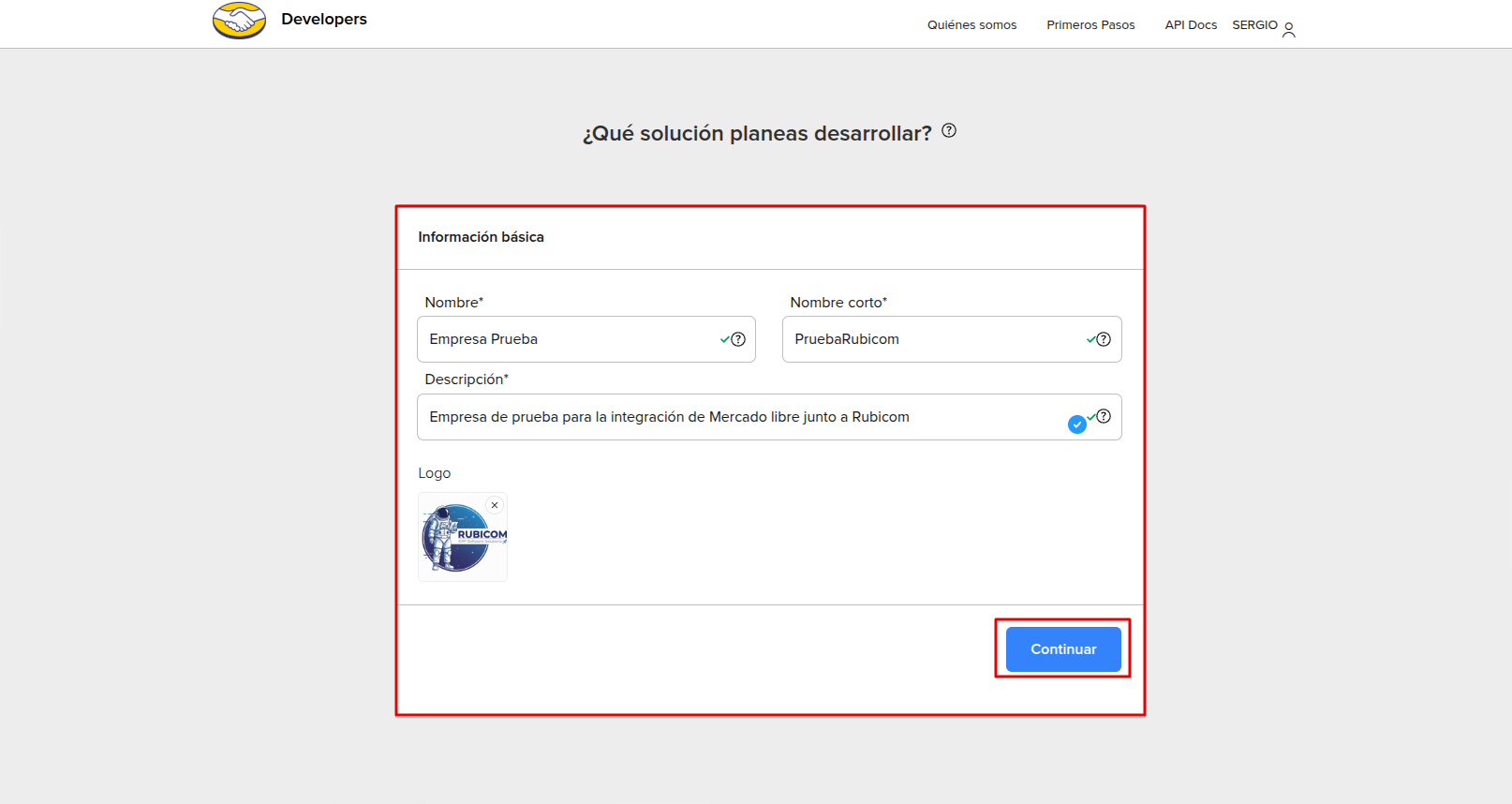
Task: Open the Quiénes somos menu item
Action: [x=971, y=25]
